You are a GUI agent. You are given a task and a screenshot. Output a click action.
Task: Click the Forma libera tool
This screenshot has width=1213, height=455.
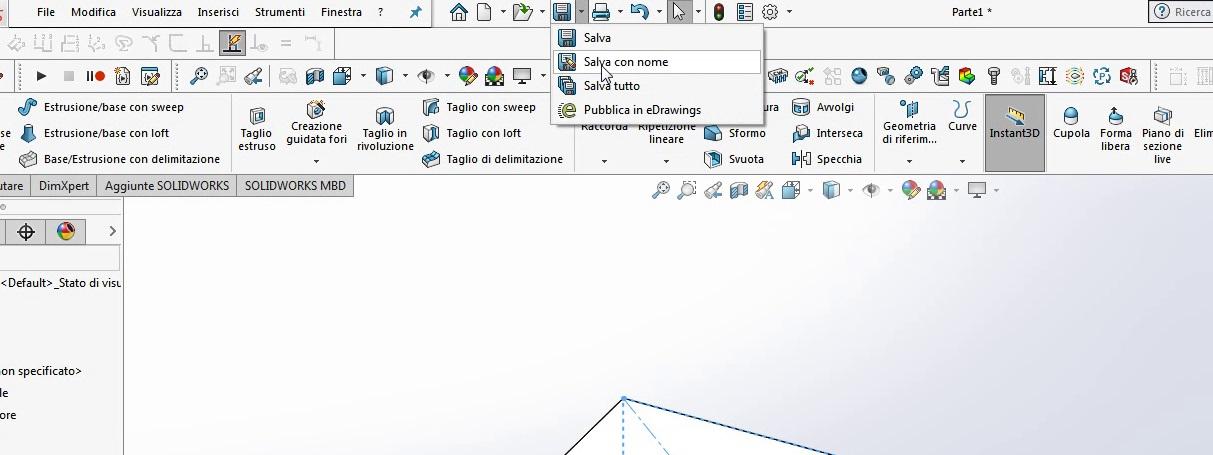[x=1116, y=128]
